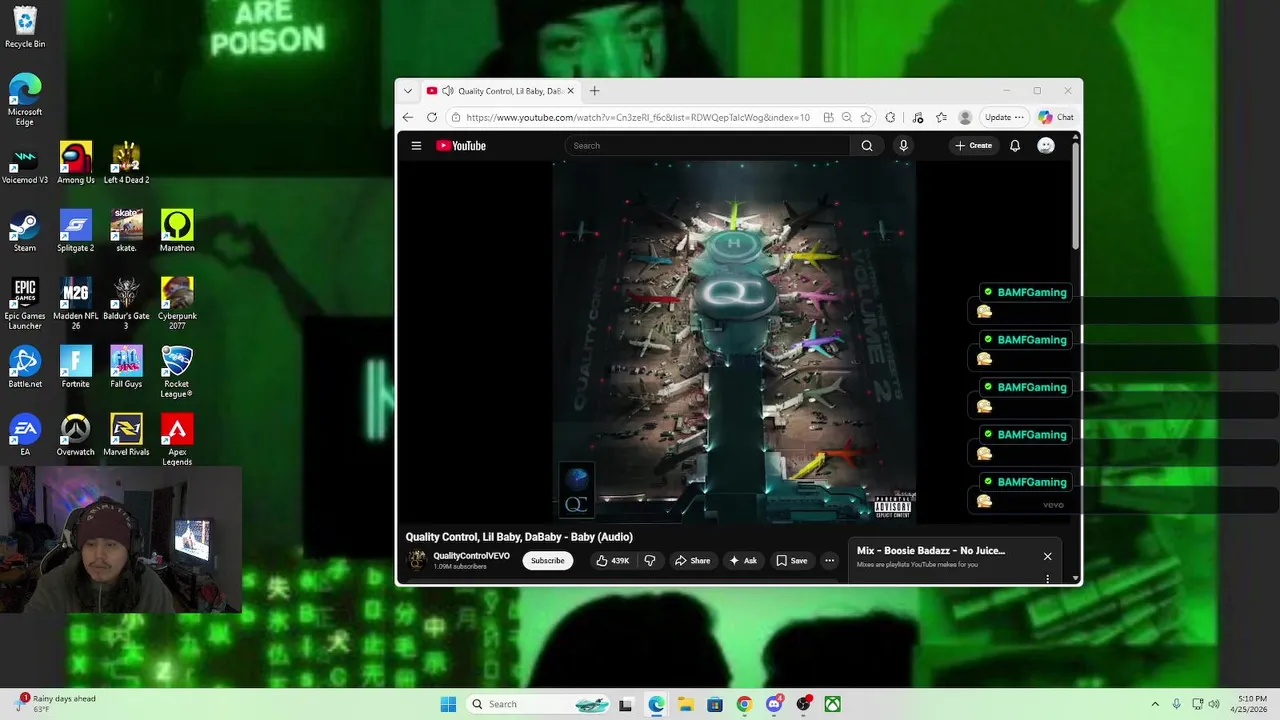Open the Among Us desktop shortcut

tap(76, 164)
